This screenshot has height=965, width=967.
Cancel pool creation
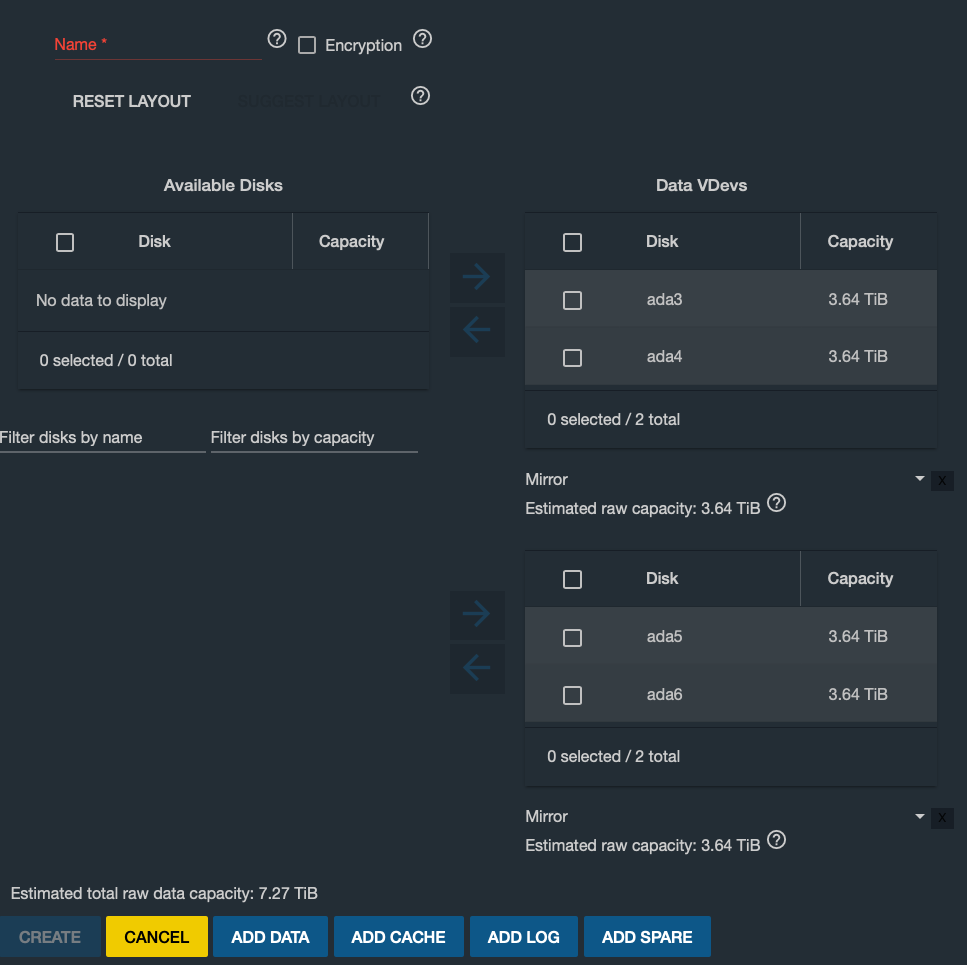pos(157,937)
